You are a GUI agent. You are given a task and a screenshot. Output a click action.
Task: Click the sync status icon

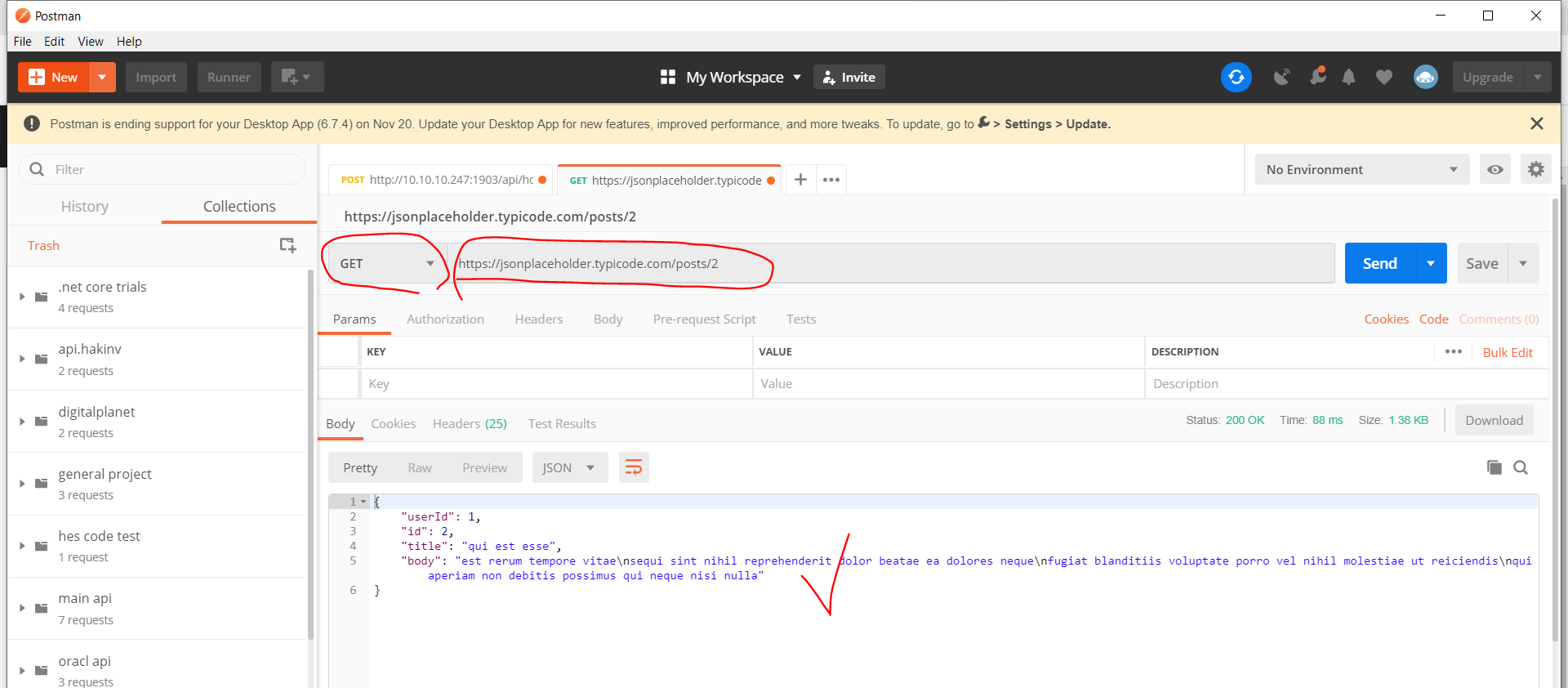[x=1236, y=77]
